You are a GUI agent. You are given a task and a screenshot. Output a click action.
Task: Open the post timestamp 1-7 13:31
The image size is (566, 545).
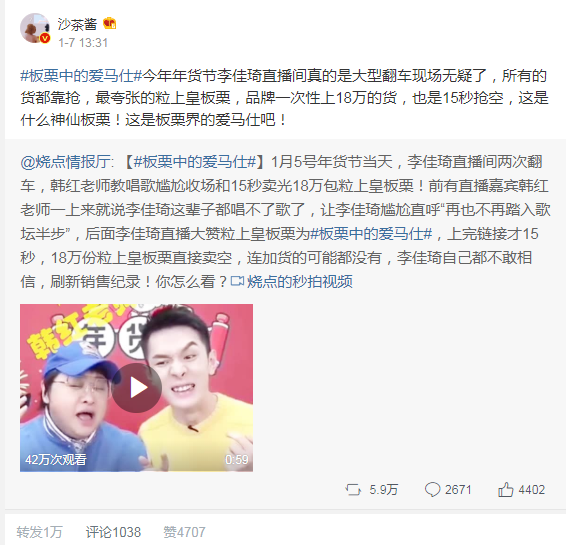(83, 43)
